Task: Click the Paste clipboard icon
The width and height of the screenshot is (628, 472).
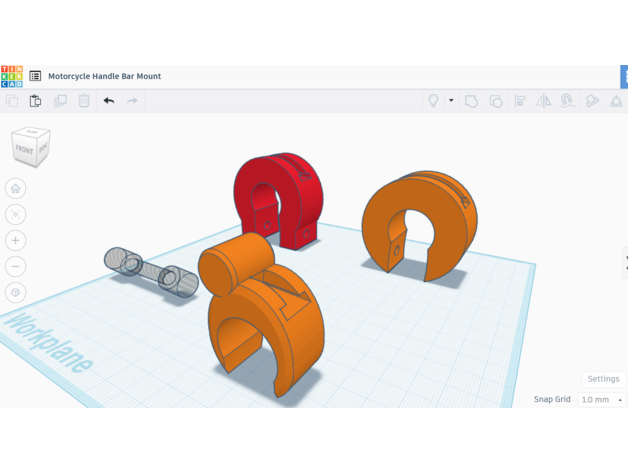Action: tap(35, 101)
